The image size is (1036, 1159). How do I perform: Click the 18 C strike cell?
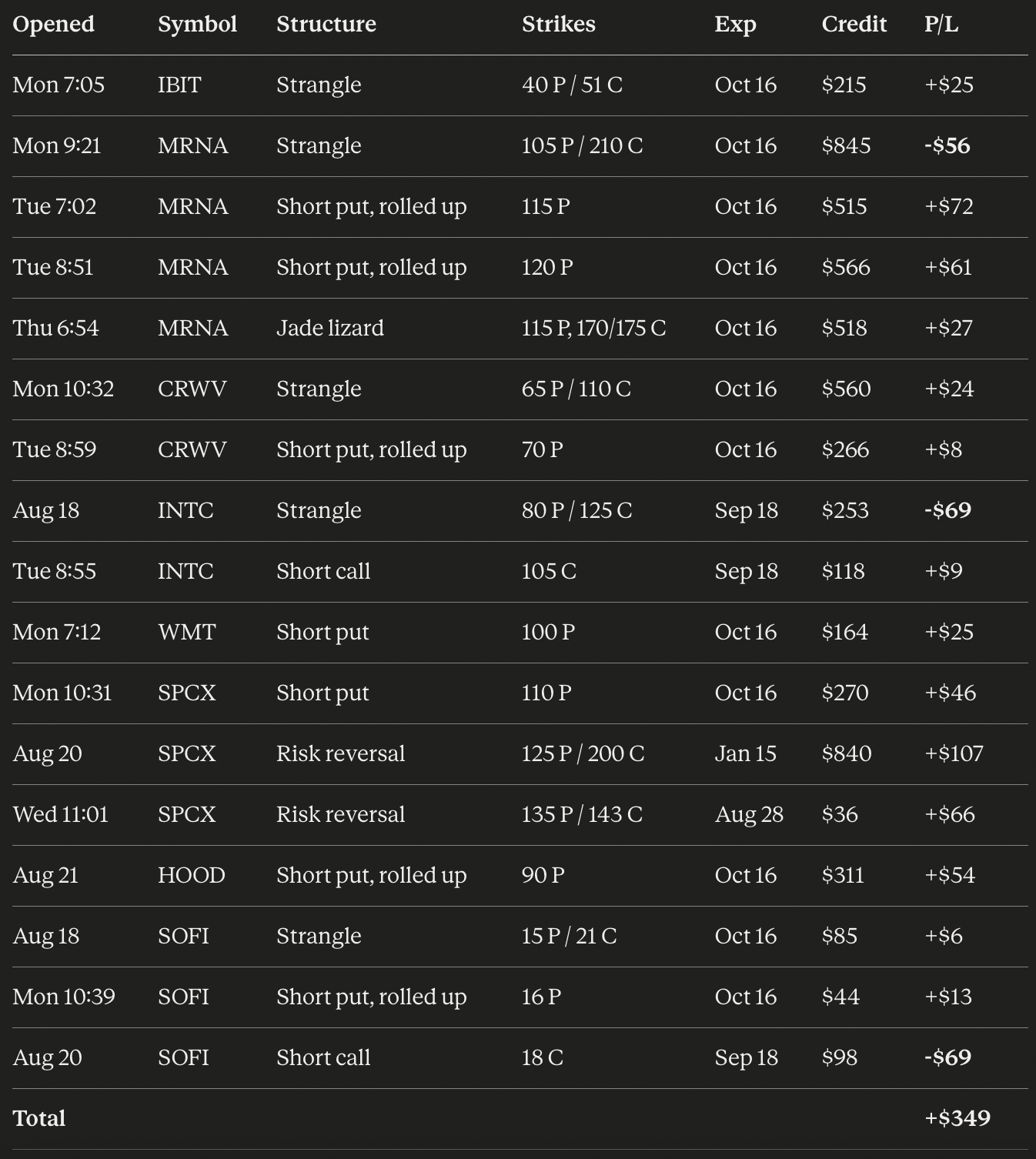pos(543,1057)
